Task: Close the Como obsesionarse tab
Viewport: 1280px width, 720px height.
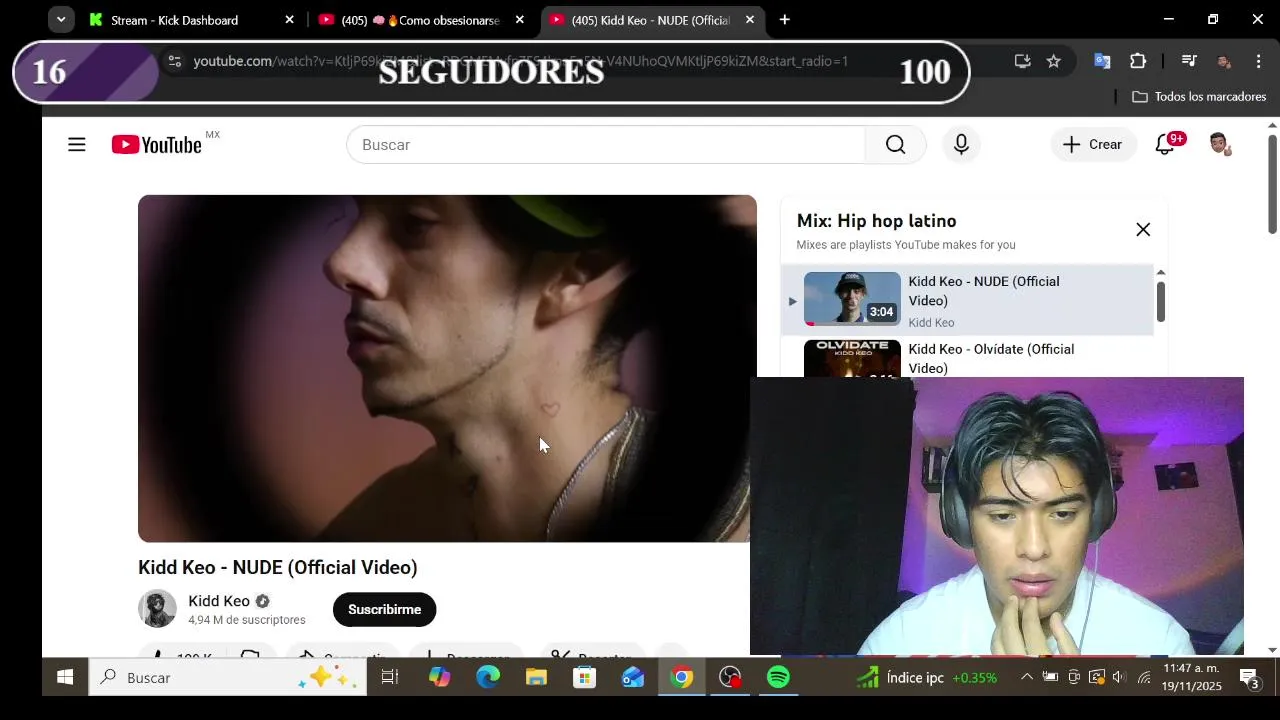Action: pos(519,20)
